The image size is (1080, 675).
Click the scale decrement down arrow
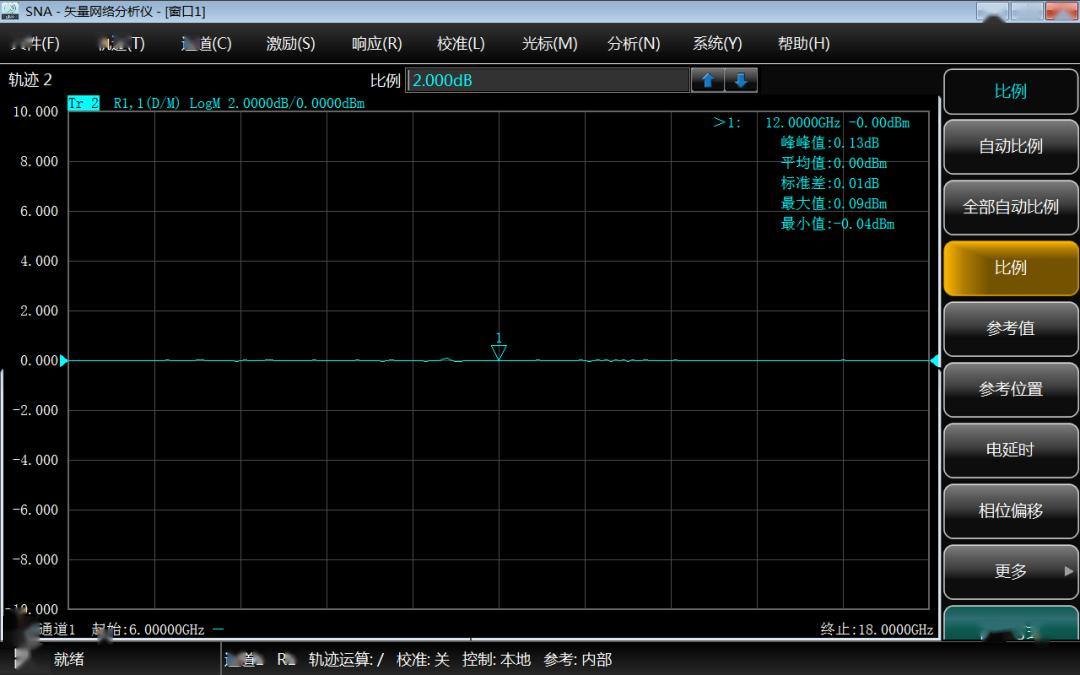(741, 81)
